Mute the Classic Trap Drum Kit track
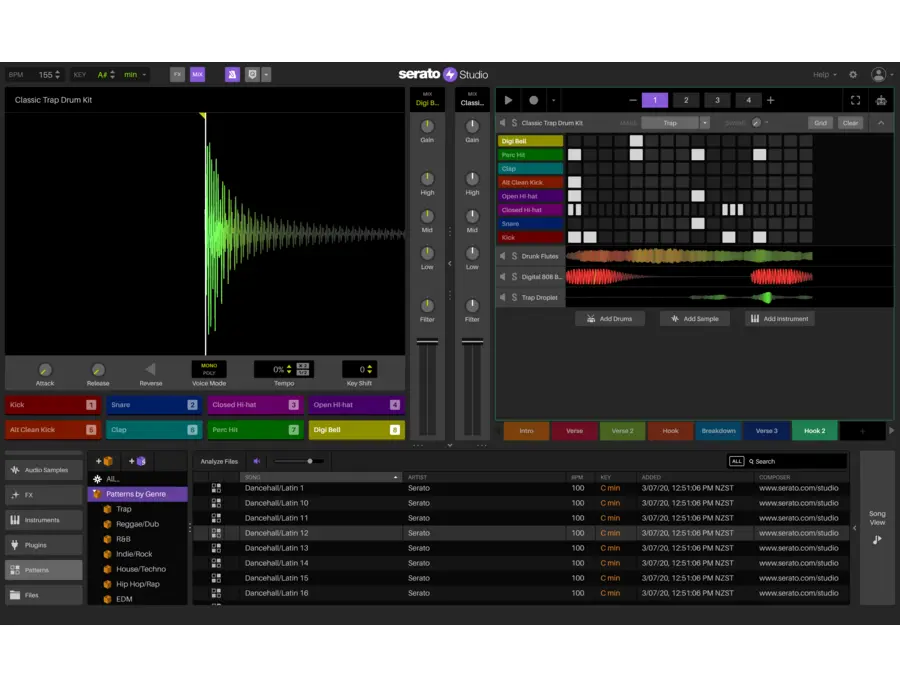This screenshot has width=900, height=687. click(x=502, y=123)
